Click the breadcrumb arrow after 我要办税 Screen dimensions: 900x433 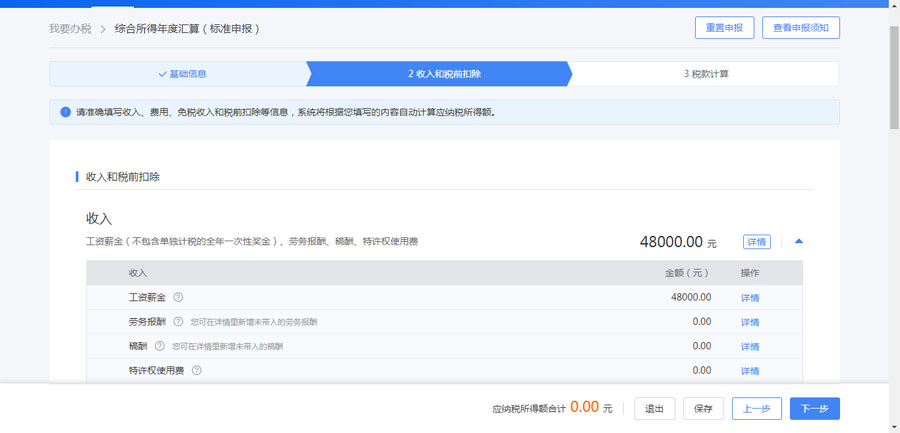pyautogui.click(x=102, y=29)
